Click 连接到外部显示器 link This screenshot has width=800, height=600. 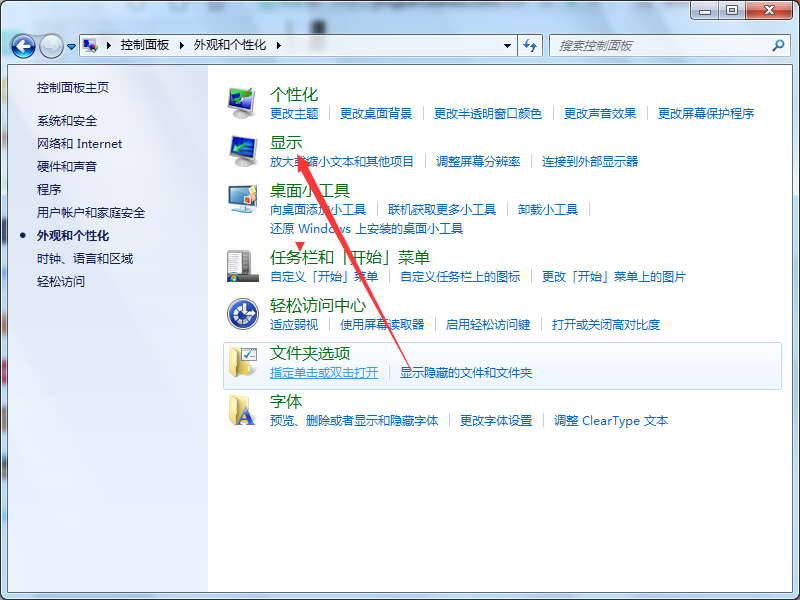coord(590,162)
